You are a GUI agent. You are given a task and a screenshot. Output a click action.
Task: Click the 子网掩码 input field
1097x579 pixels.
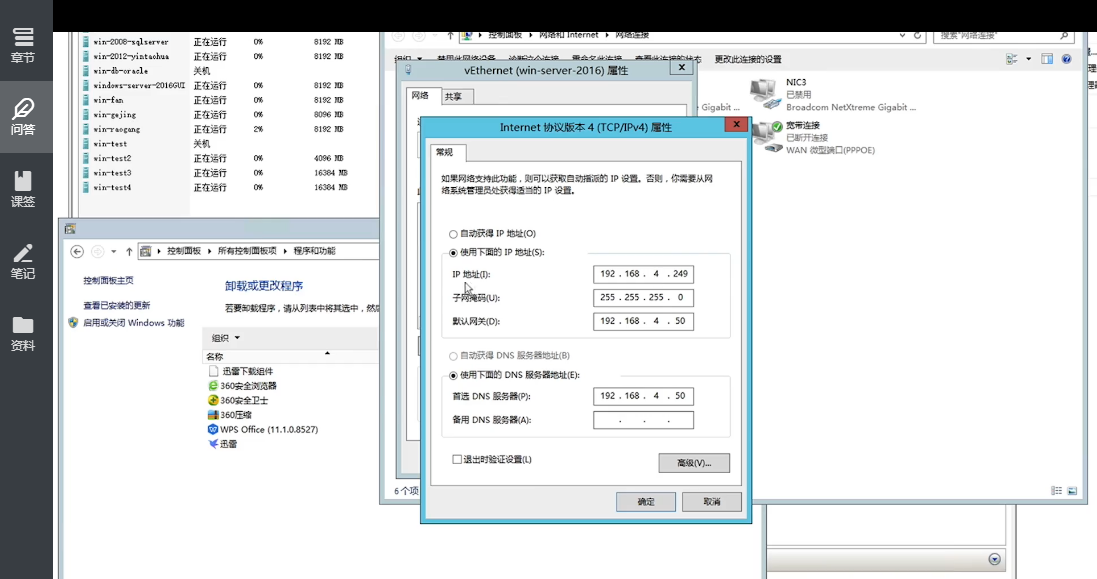click(x=644, y=298)
